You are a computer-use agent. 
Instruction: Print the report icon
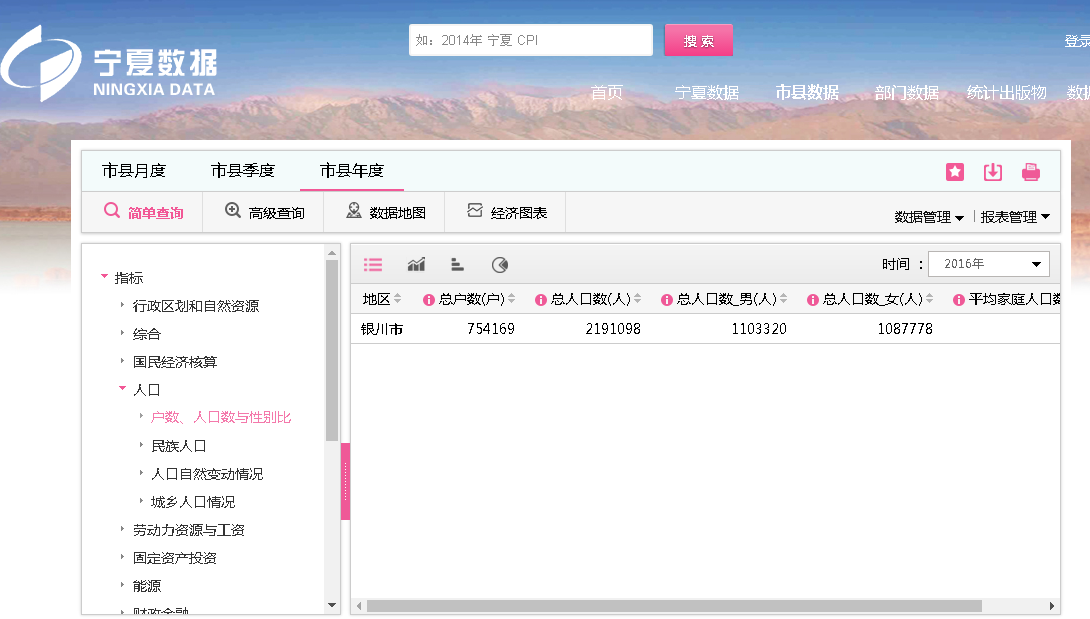[1031, 172]
